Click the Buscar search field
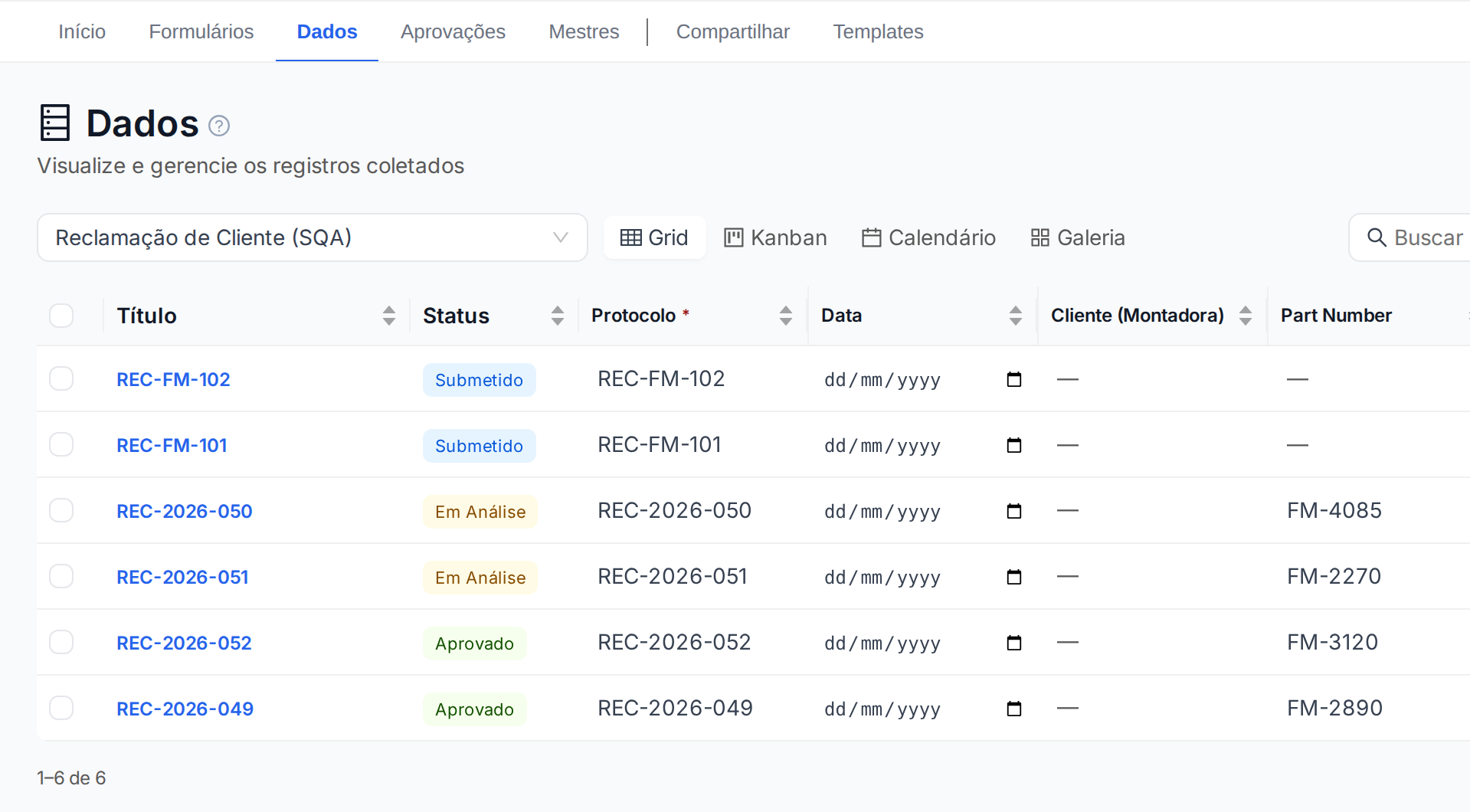The width and height of the screenshot is (1470, 812). [1409, 237]
